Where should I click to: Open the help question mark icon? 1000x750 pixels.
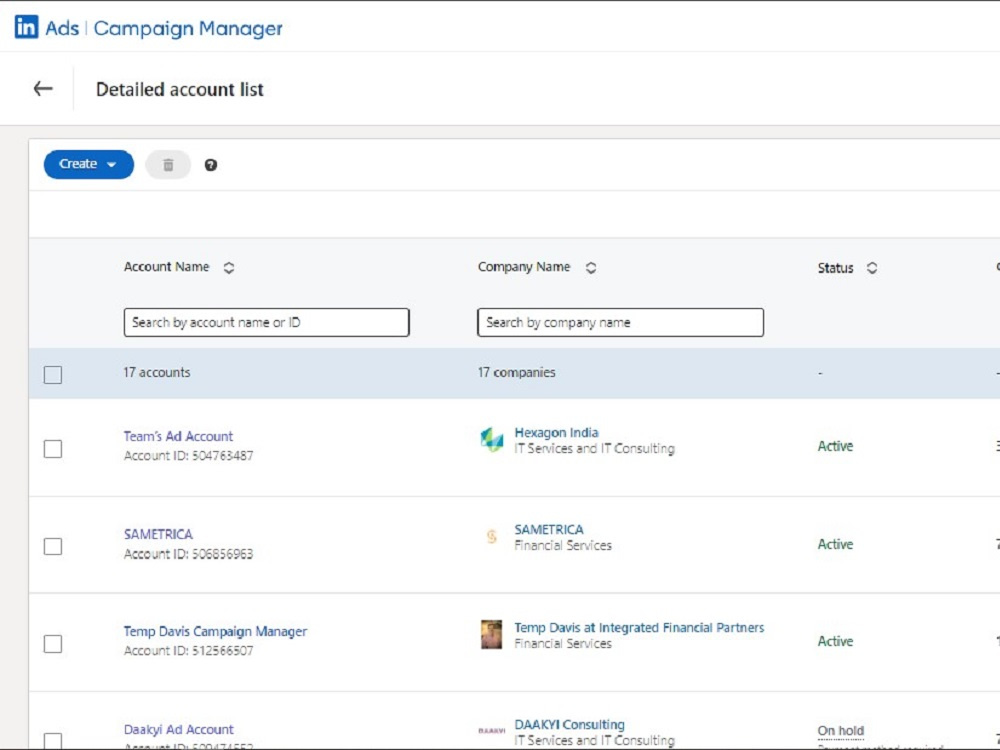click(x=210, y=165)
